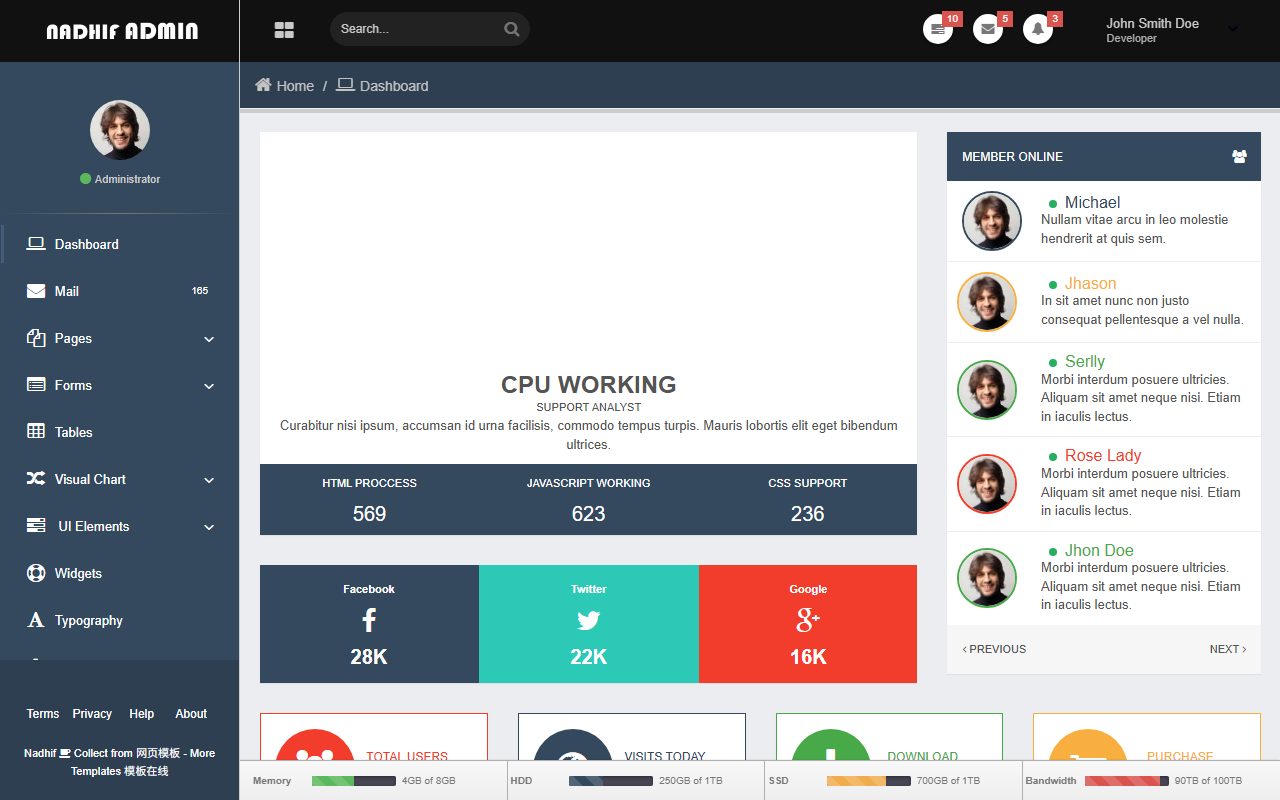Click Michael's avatar in Member Online
Viewport: 1280px width, 800px height.
click(992, 221)
